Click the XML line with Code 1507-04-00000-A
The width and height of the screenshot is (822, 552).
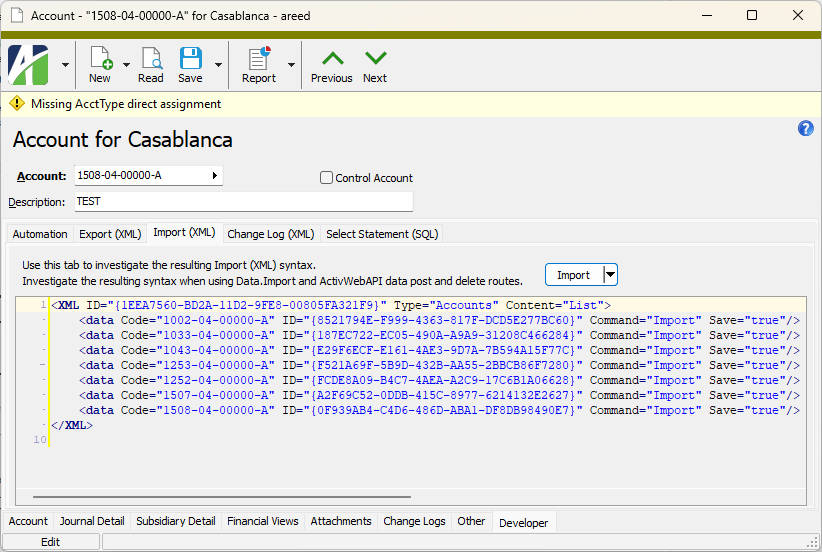pyautogui.click(x=439, y=395)
